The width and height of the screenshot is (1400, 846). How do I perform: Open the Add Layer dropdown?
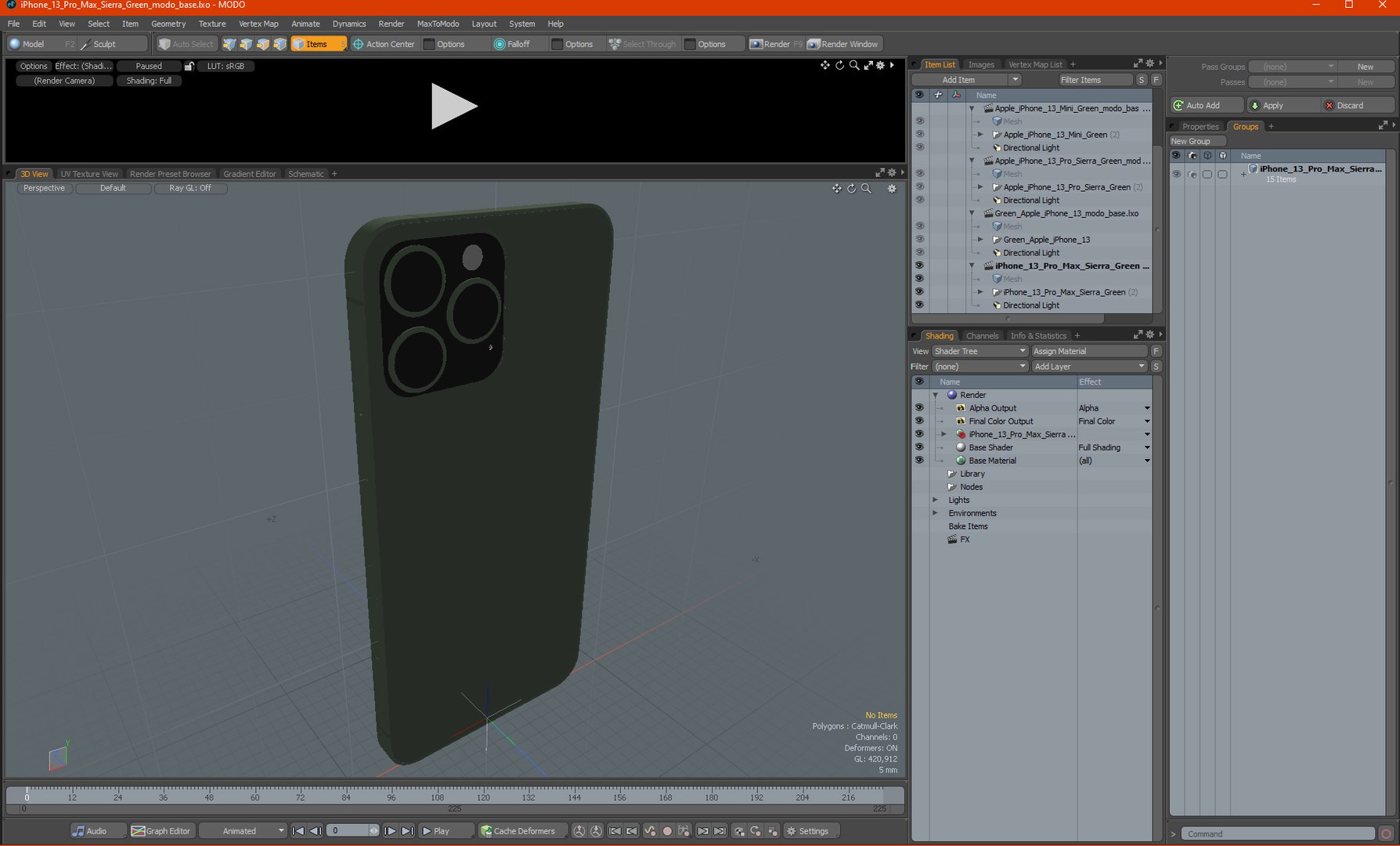[1088, 367]
